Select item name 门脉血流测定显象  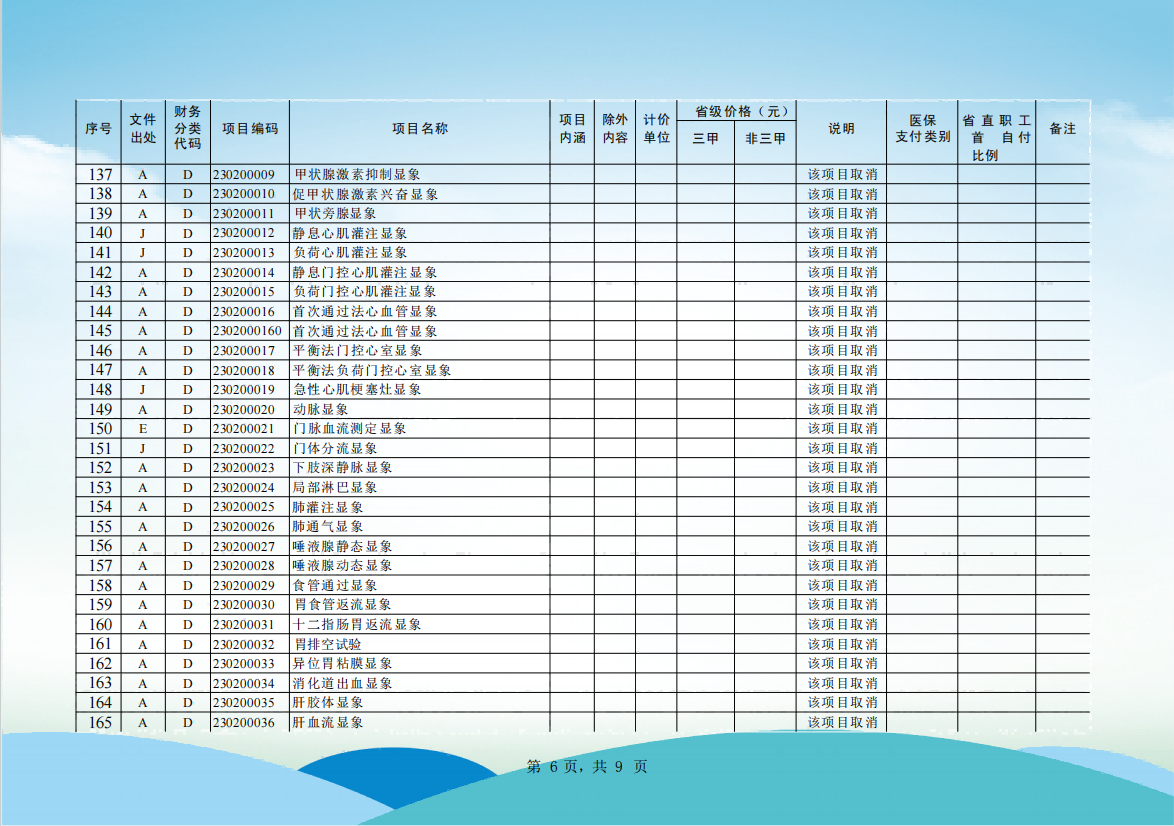click(350, 428)
